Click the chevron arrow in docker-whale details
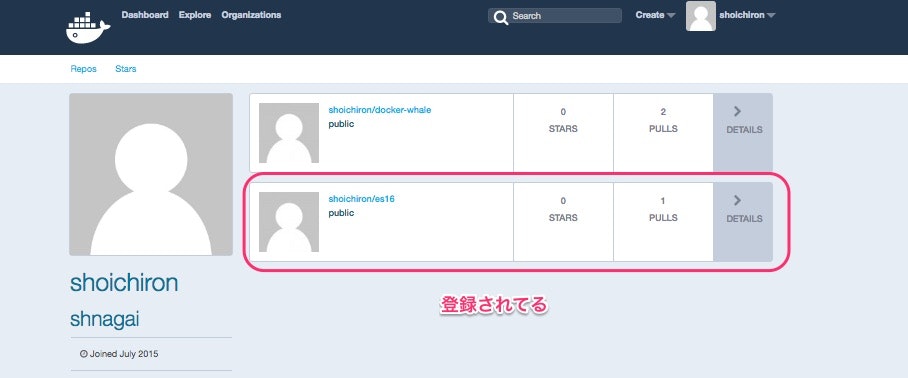This screenshot has width=908, height=378. (737, 111)
